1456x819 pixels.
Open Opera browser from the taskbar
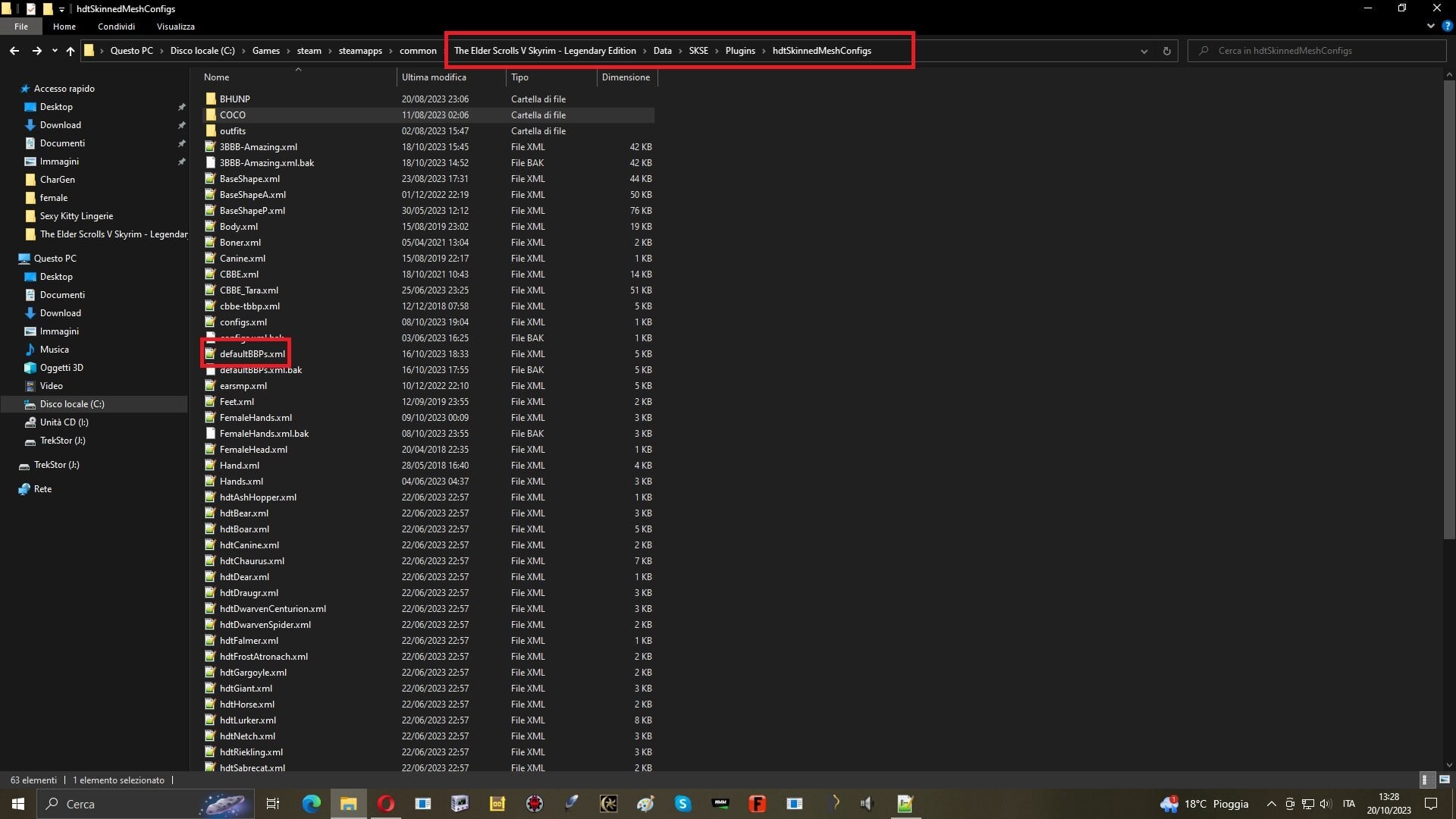click(386, 804)
